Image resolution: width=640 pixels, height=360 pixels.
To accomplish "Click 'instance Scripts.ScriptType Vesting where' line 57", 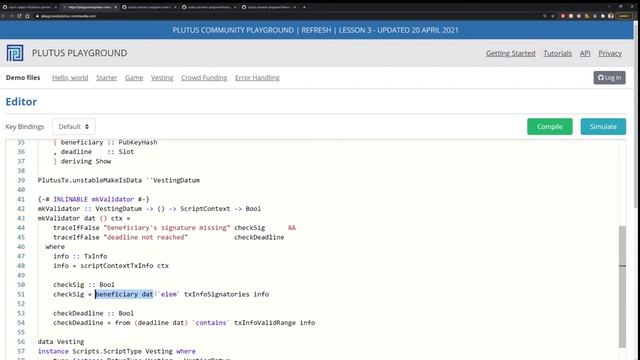I will tap(117, 351).
